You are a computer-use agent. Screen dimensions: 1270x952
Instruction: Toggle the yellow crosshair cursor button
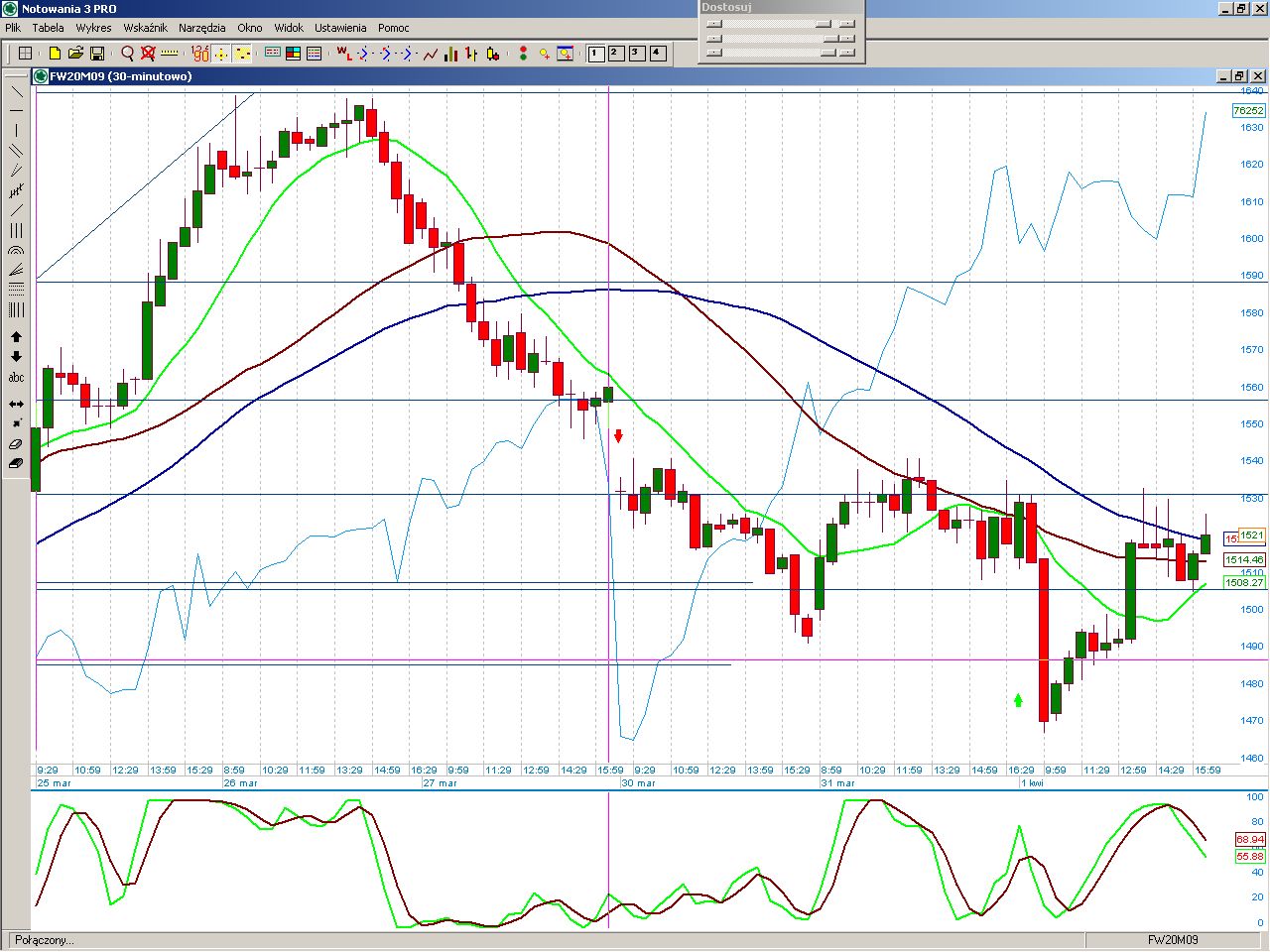click(x=221, y=54)
